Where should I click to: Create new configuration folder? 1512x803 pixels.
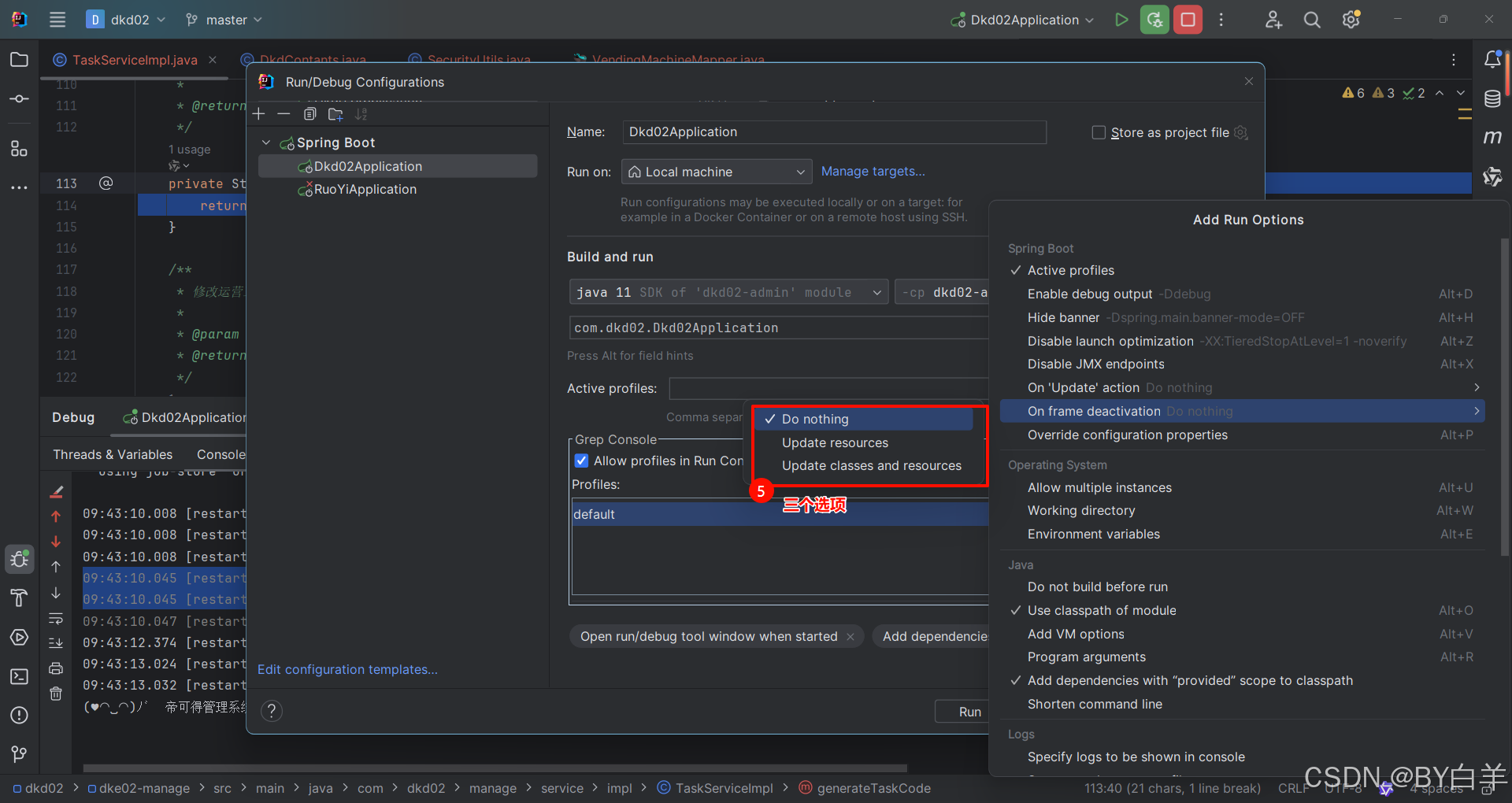point(335,114)
